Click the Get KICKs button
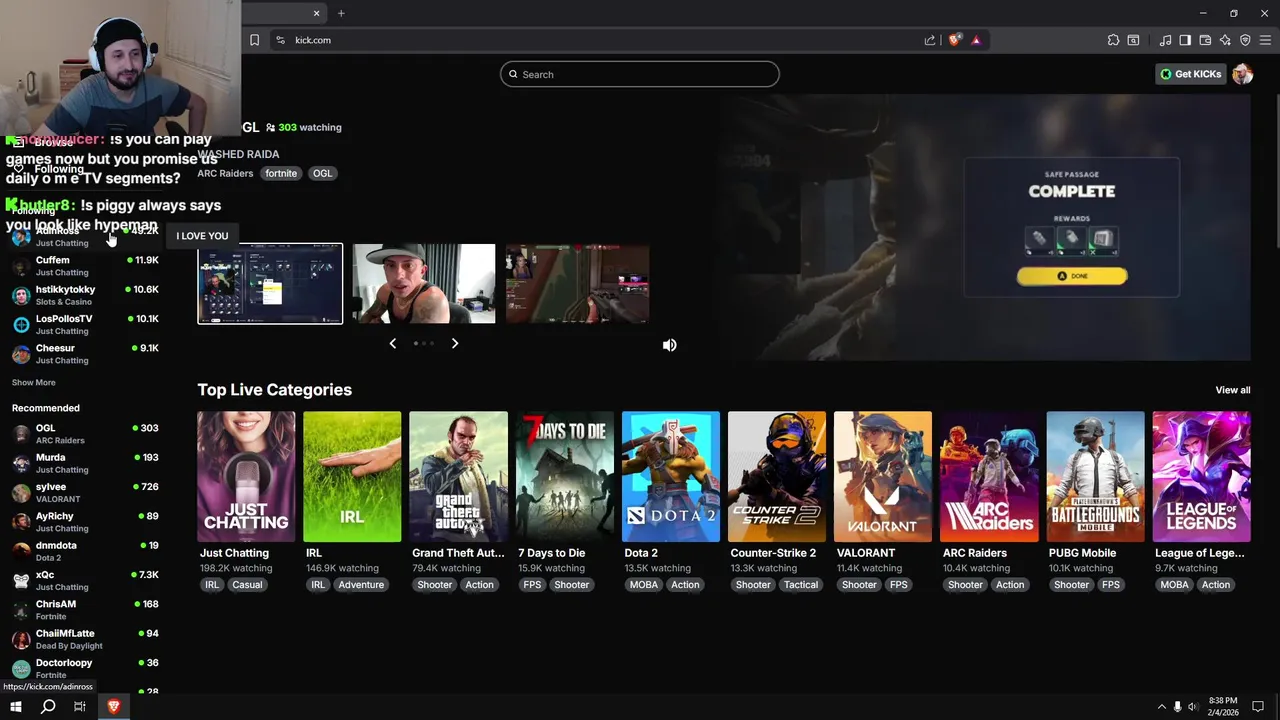The image size is (1280, 720). coord(1191,74)
